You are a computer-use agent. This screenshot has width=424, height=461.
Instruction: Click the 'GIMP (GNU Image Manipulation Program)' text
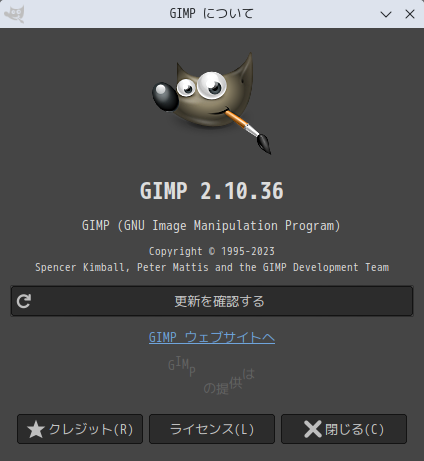211,226
